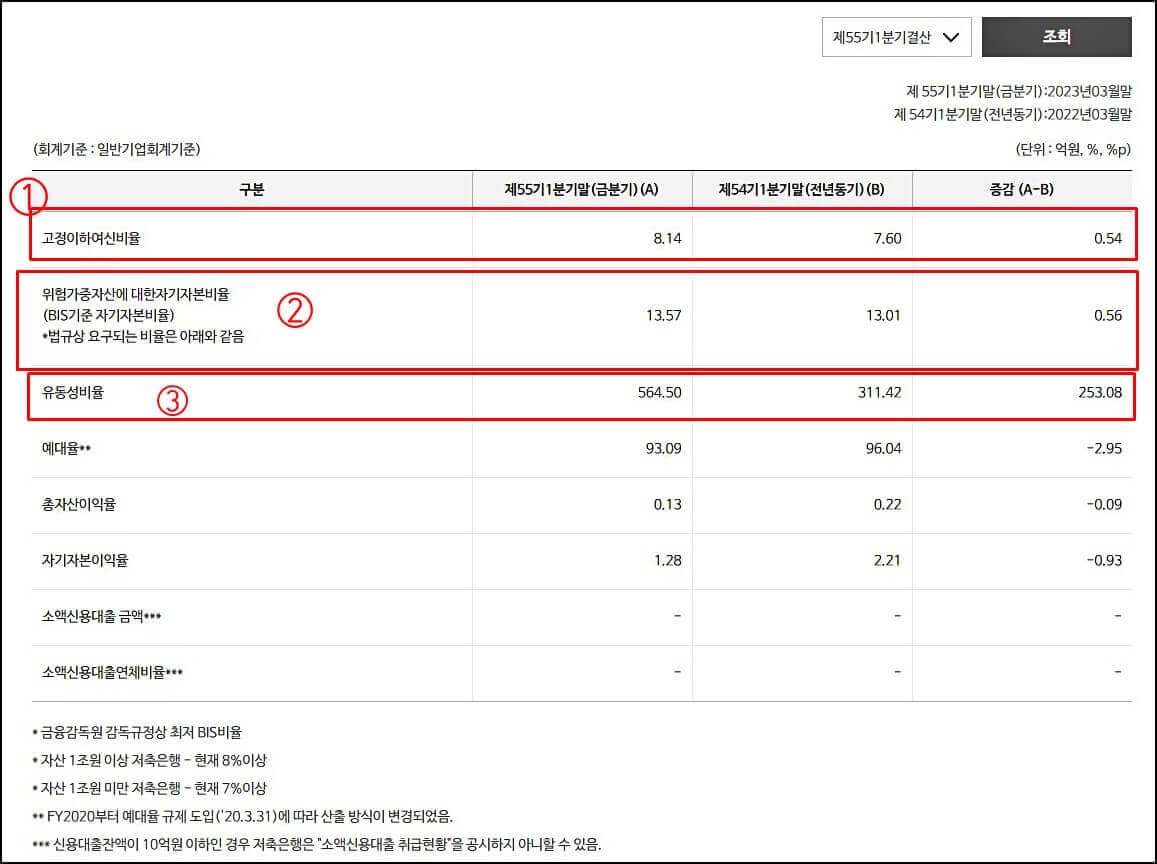Click the value 0.13
Screen dimensions: 1157x864
click(667, 505)
